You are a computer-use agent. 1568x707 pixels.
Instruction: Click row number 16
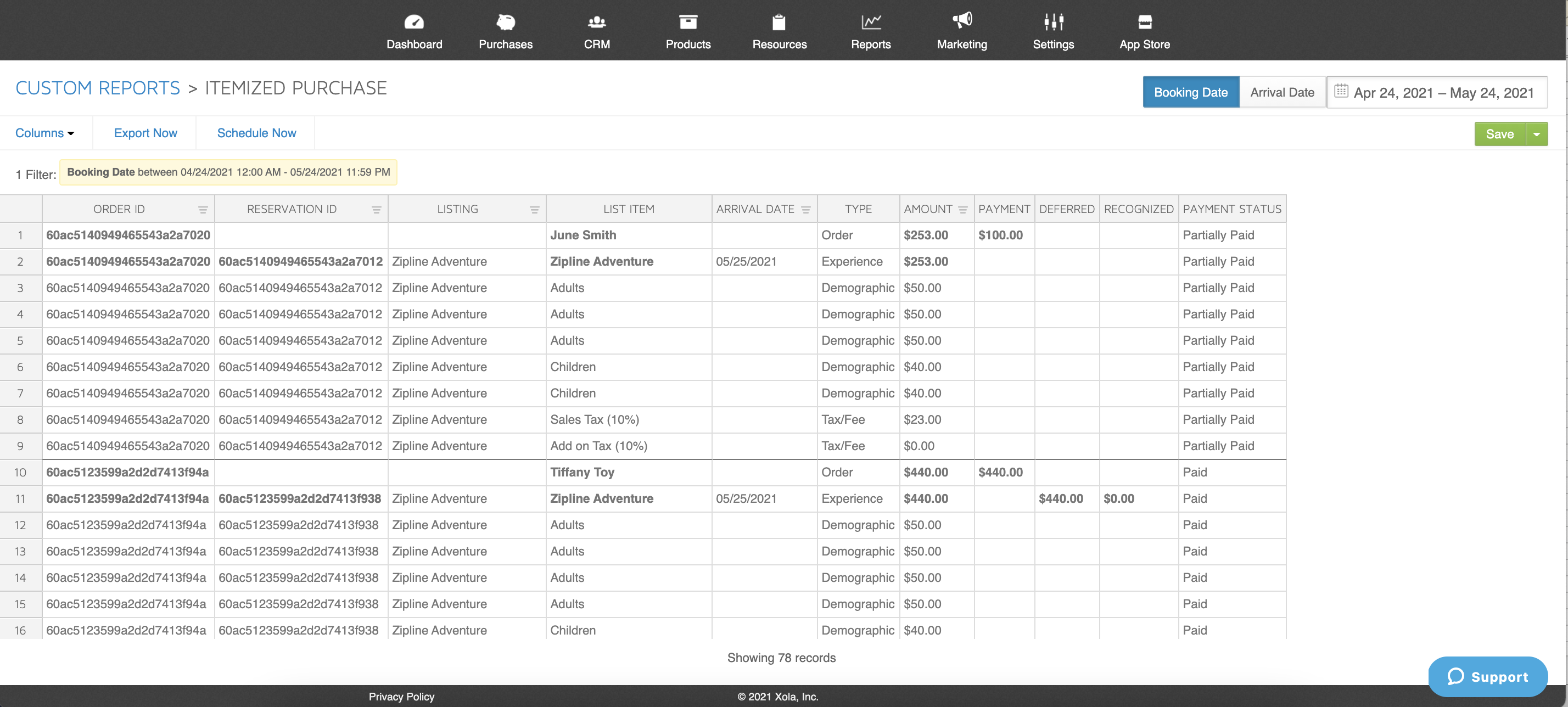[20, 630]
